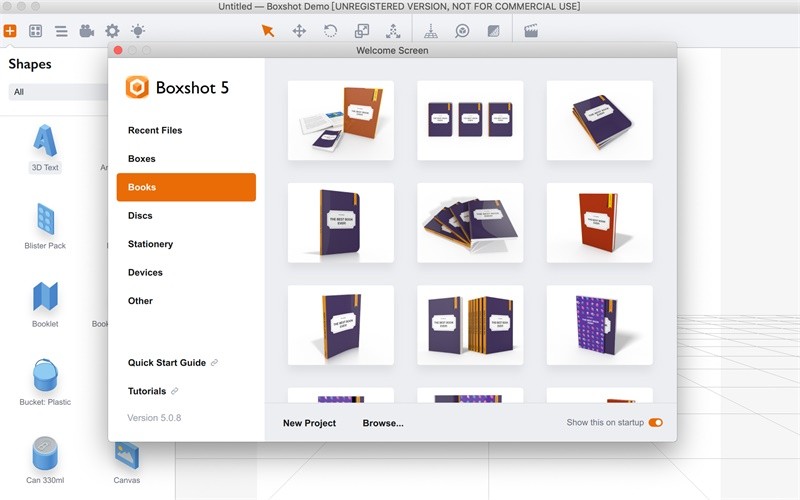Open the purple book pair with orange spines template
The image size is (800, 500).
pos(470,325)
